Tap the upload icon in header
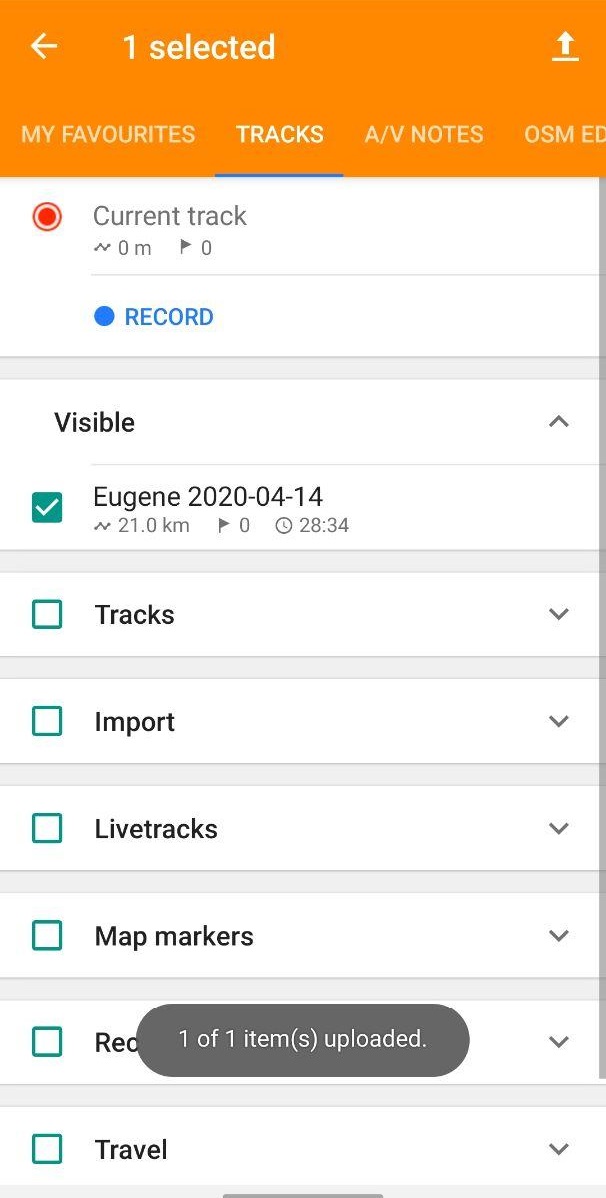This screenshot has height=1198, width=606. pyautogui.click(x=565, y=47)
